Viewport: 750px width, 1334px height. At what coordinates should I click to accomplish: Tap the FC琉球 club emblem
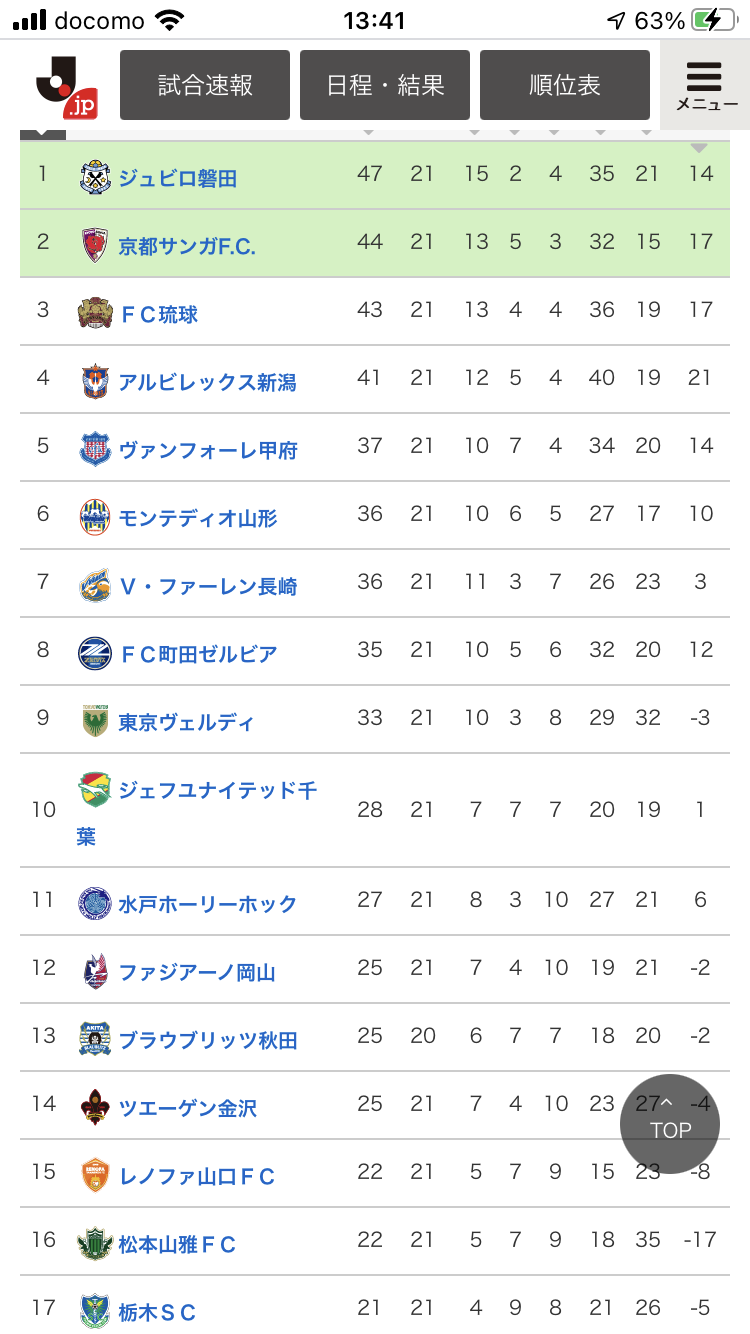[95, 314]
